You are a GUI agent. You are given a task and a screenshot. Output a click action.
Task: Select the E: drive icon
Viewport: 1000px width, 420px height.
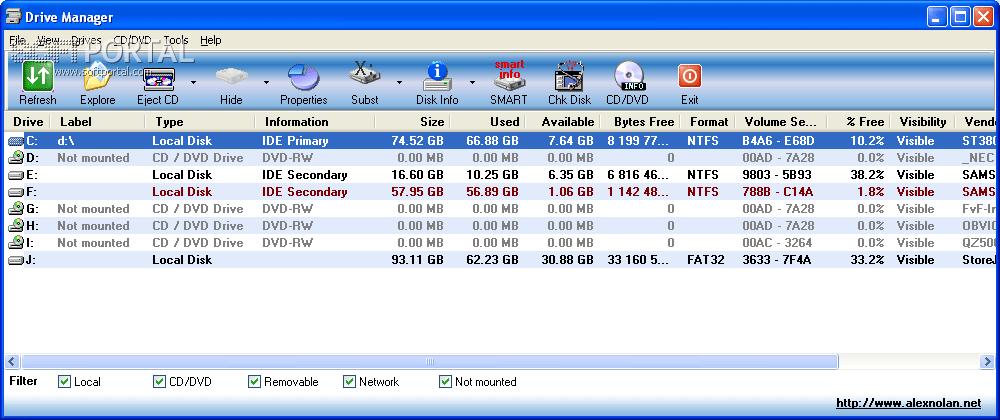tap(16, 175)
